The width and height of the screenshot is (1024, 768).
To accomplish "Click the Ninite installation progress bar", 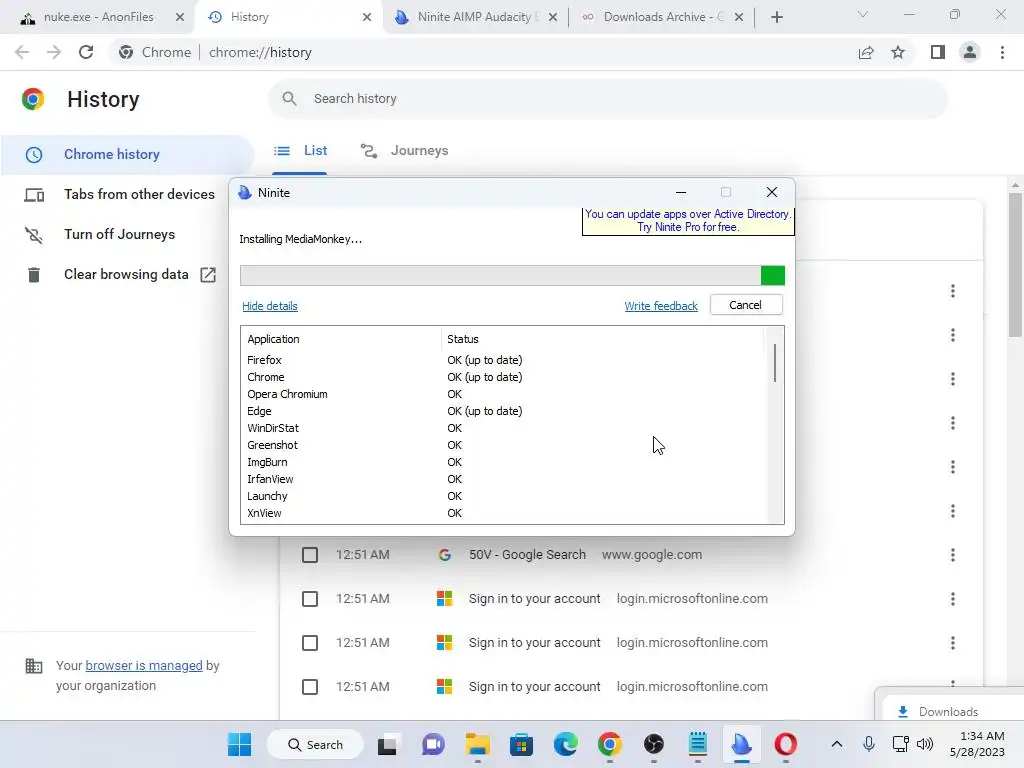I will click(512, 276).
